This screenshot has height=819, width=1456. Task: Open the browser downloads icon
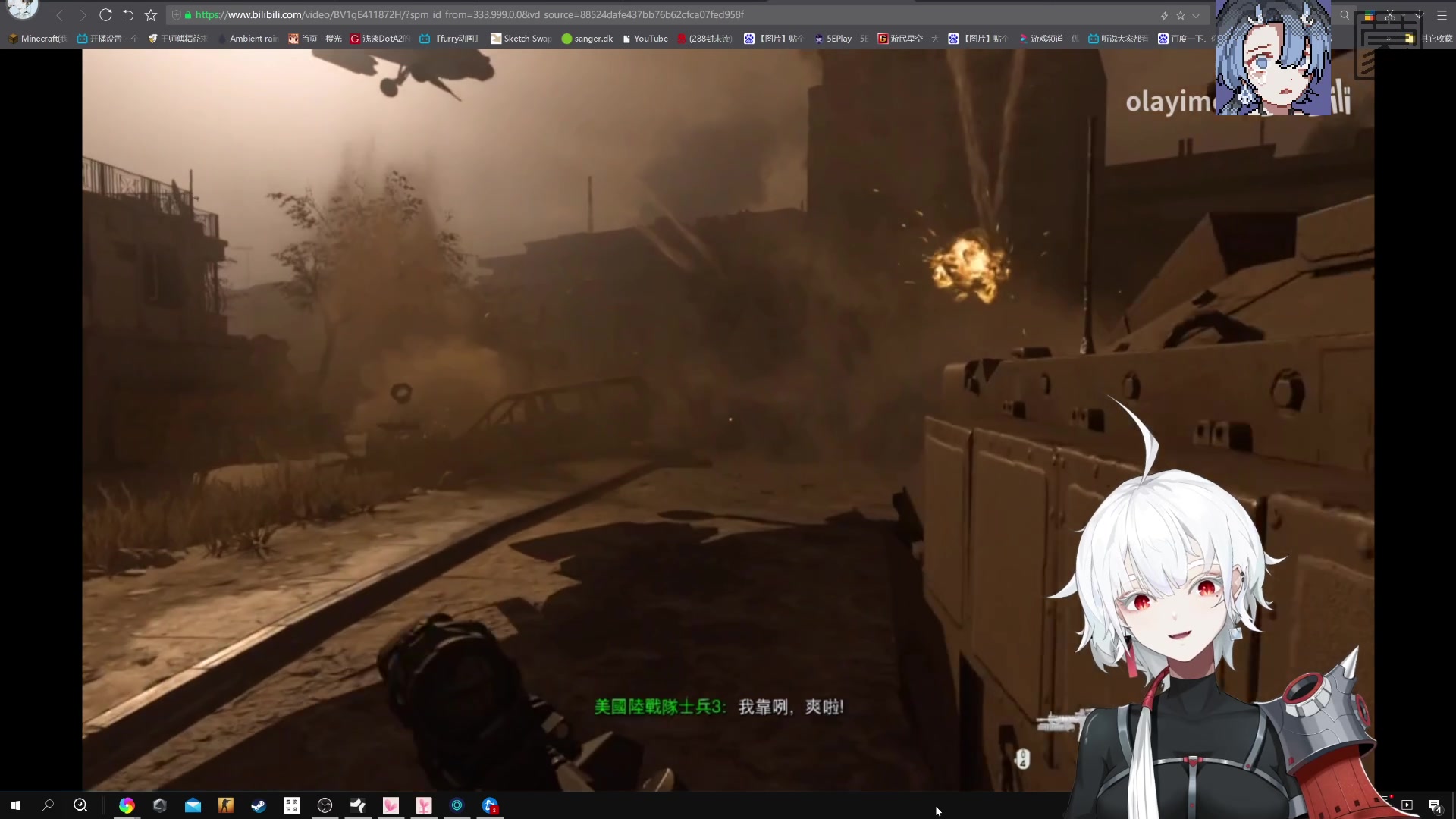(1419, 15)
